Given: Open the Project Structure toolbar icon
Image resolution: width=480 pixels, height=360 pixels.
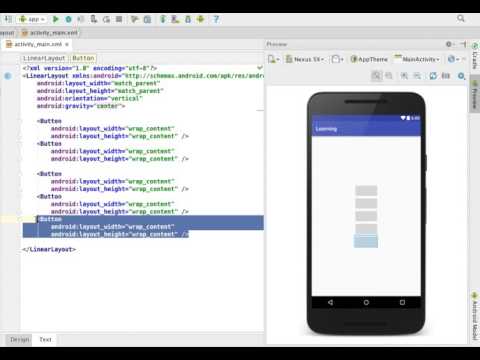Looking at the screenshot, I should [x=147, y=19].
